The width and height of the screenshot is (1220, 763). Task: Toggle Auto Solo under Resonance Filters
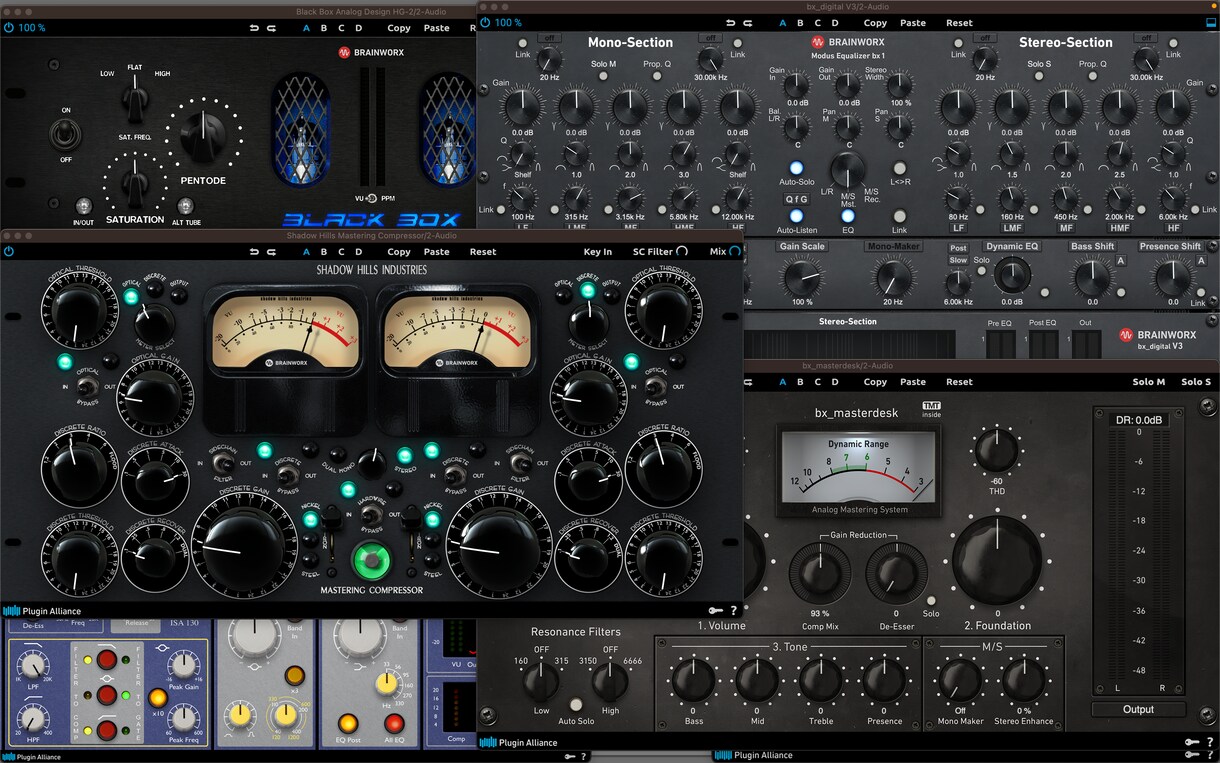point(576,704)
